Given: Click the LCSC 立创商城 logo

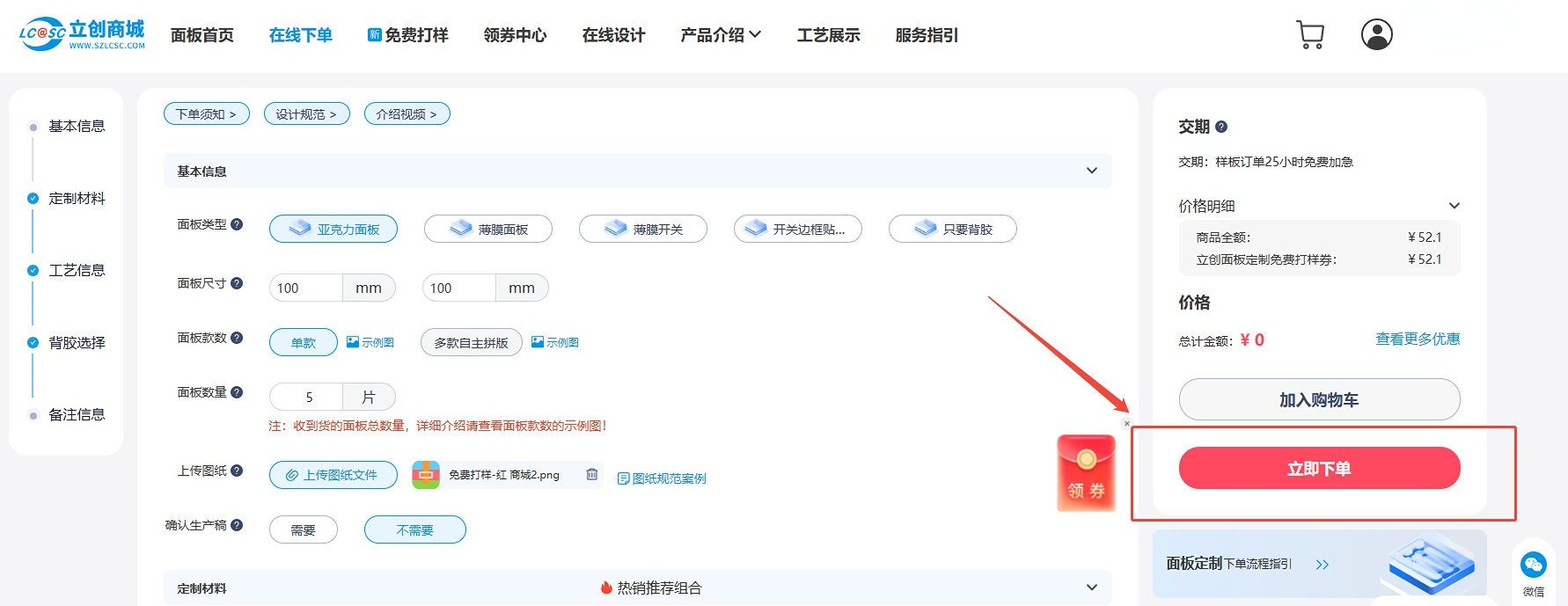Looking at the screenshot, I should click(82, 34).
